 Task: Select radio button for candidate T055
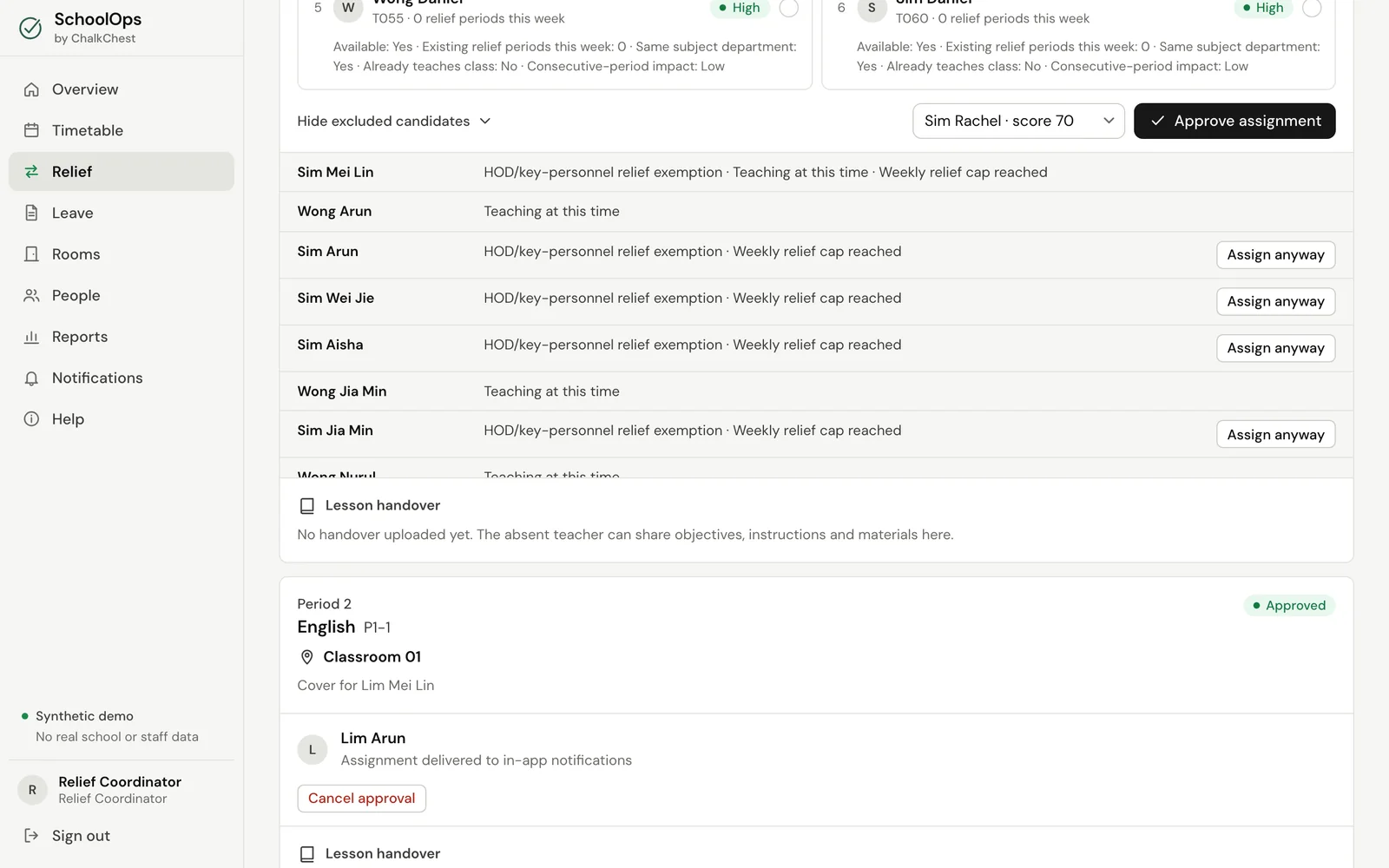coord(788,8)
